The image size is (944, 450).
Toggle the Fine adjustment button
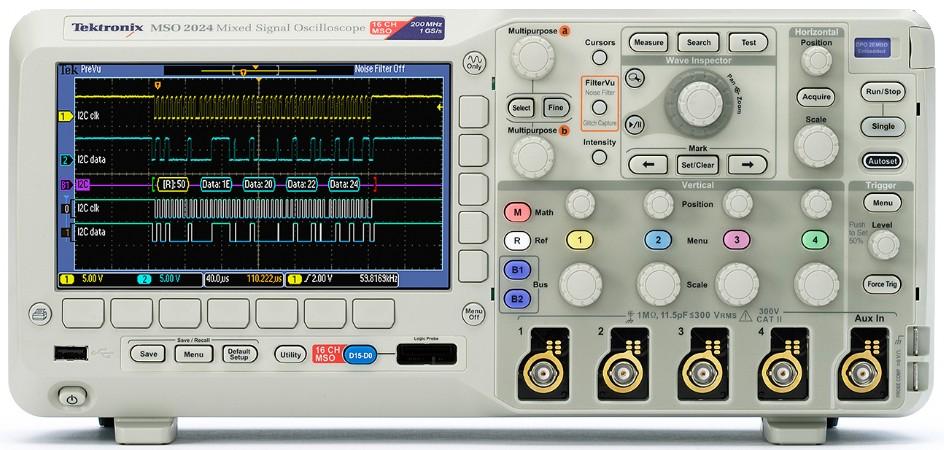point(556,108)
